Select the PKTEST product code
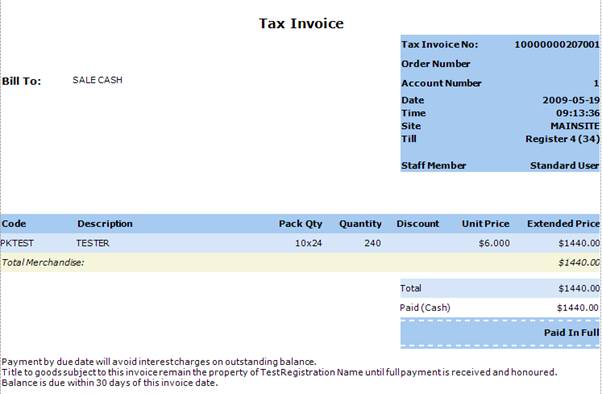 pyautogui.click(x=17, y=243)
